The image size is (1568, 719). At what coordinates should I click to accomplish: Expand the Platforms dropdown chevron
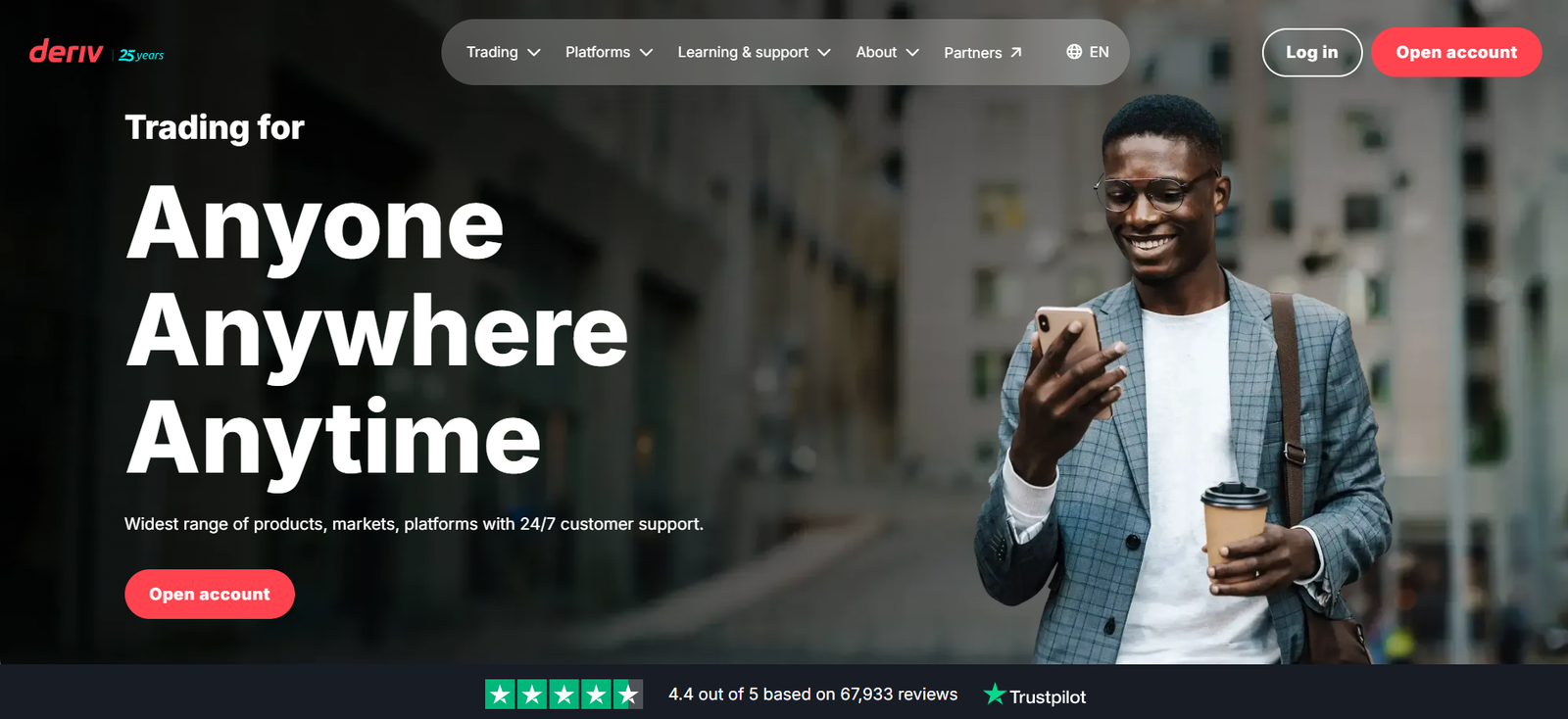point(647,53)
